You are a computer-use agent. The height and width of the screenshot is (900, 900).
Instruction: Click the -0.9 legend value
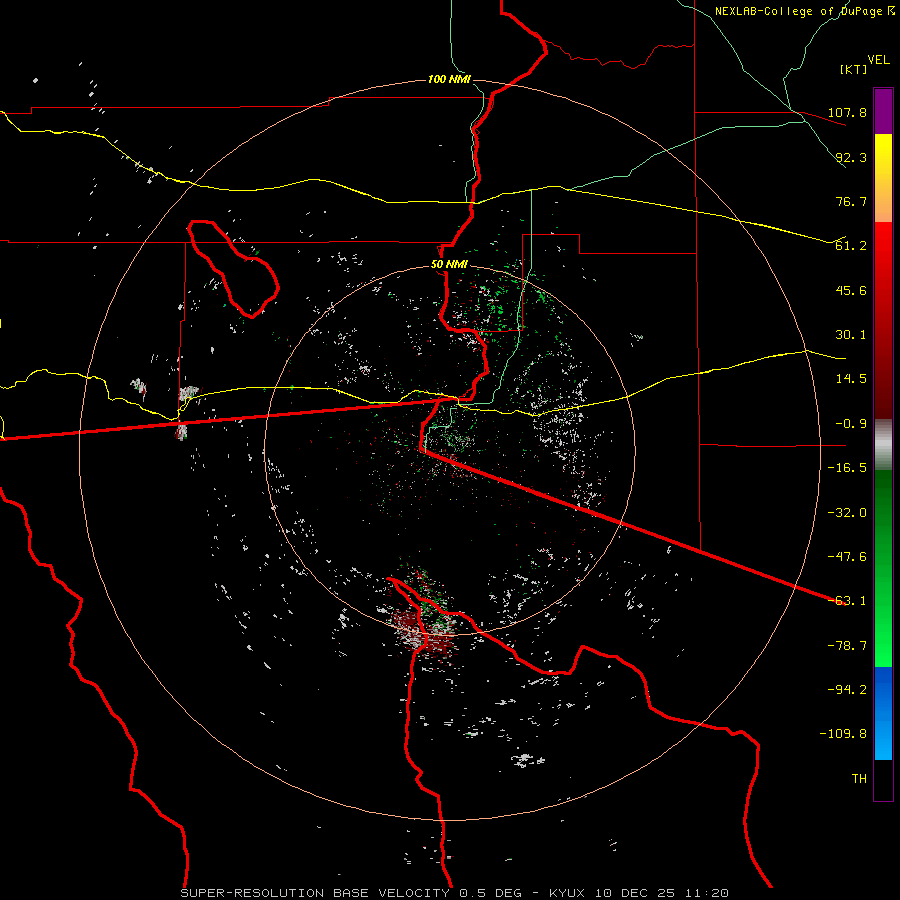851,424
